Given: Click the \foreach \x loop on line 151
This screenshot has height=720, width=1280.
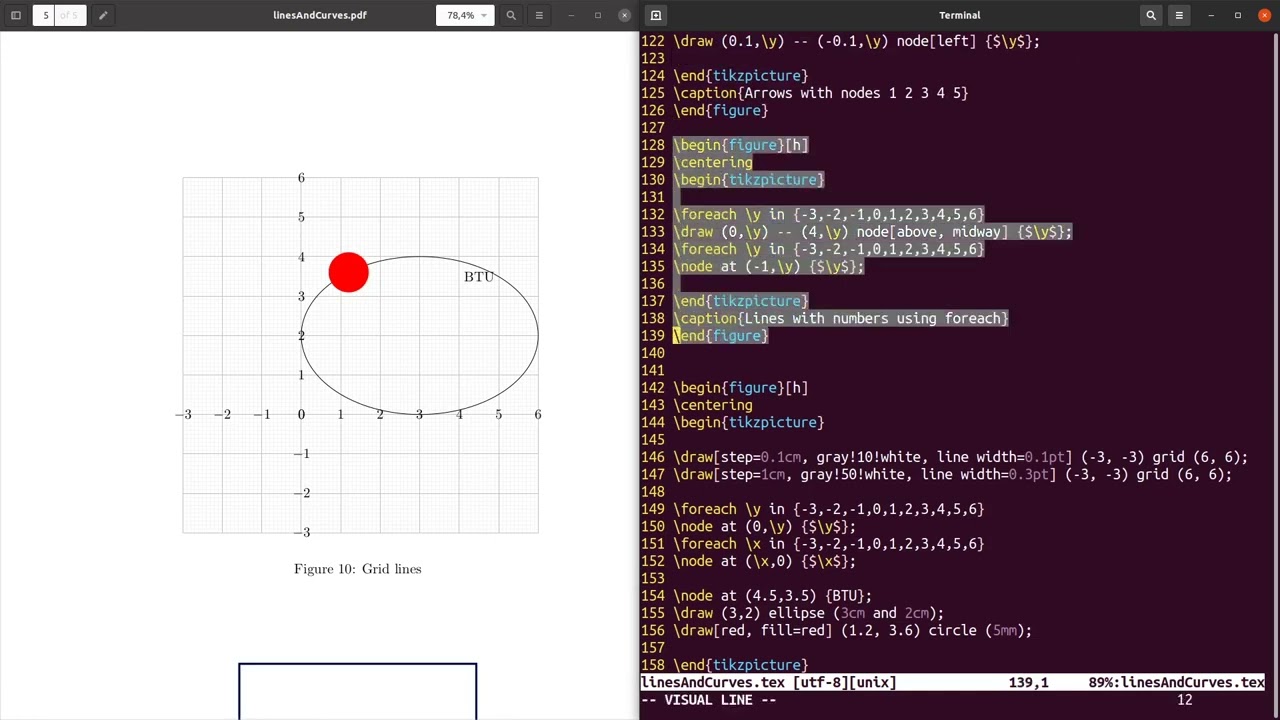Looking at the screenshot, I should point(829,544).
